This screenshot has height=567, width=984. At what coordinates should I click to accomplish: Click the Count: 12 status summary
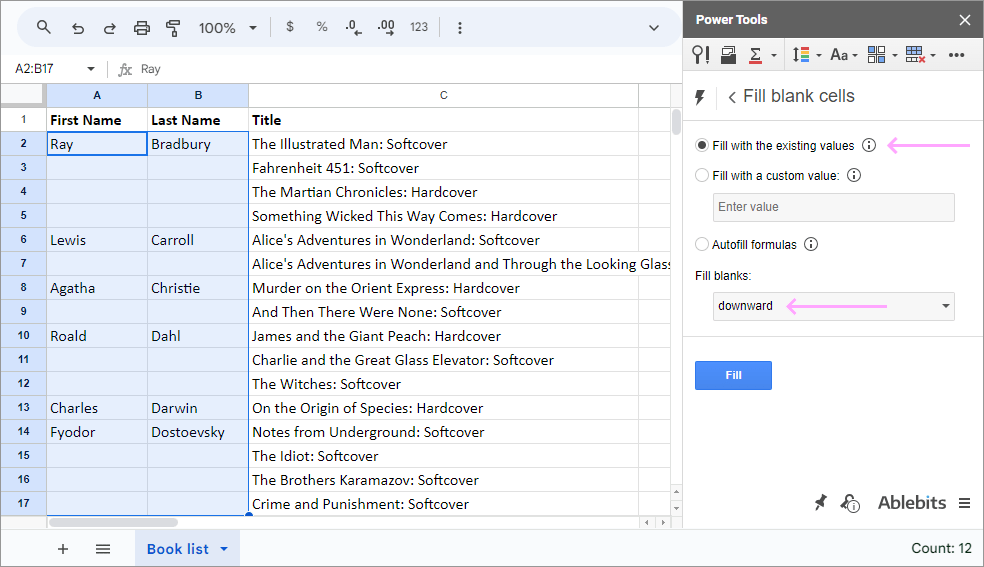pos(941,548)
